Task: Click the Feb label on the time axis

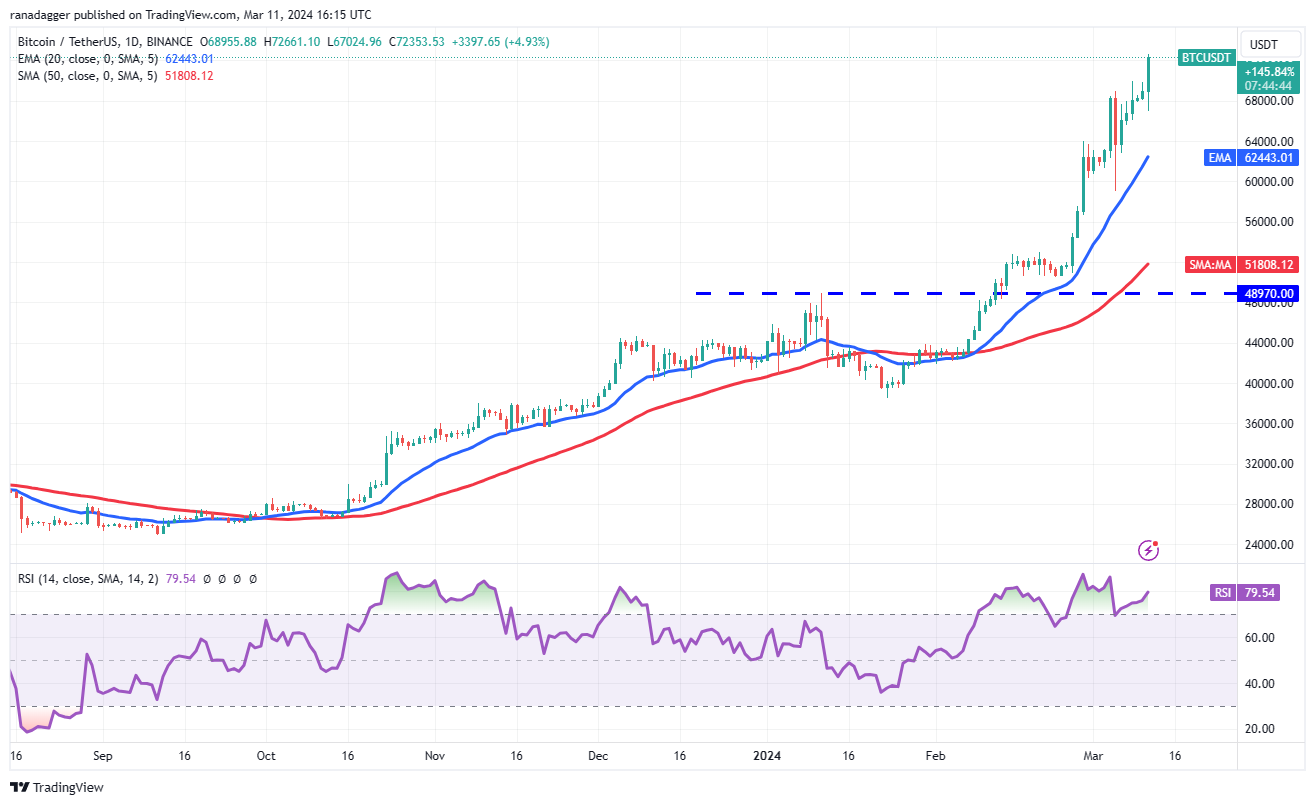Action: 934,756
